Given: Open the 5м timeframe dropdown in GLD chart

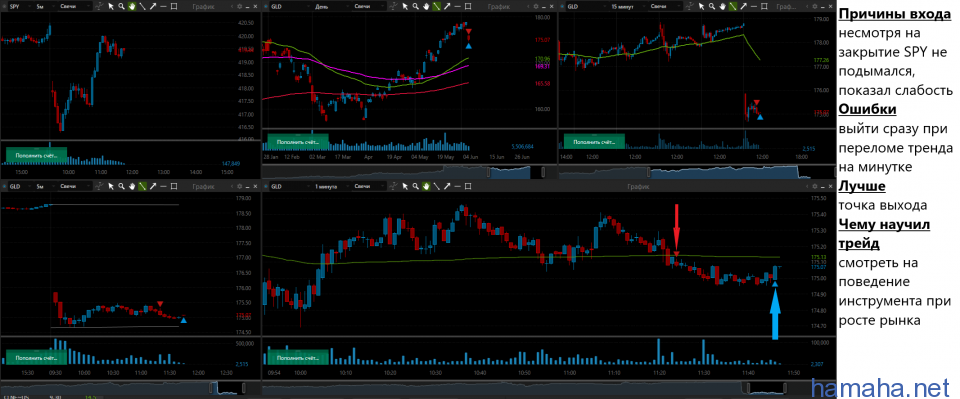Looking at the screenshot, I should tap(46, 187).
